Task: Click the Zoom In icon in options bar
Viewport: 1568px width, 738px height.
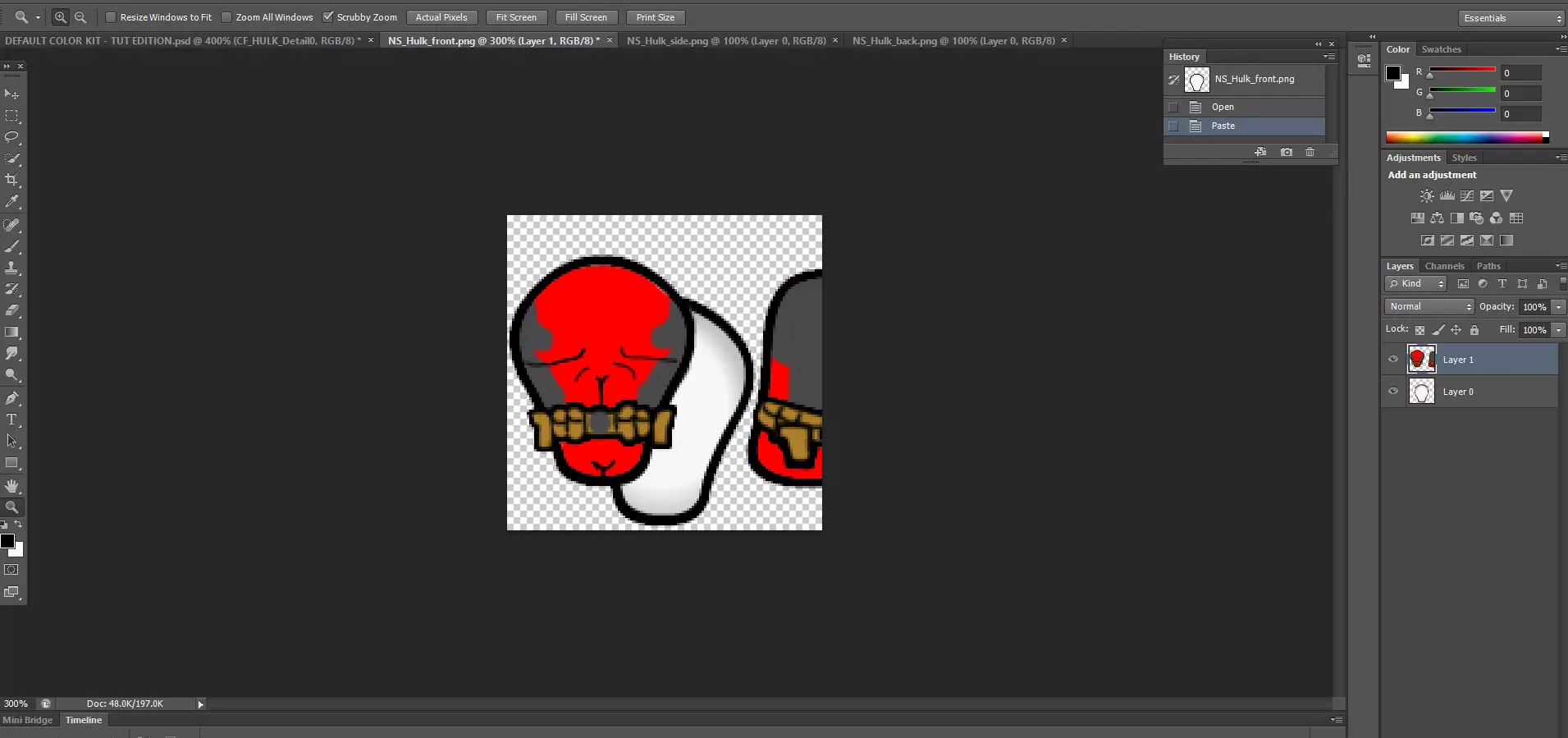Action: 61,17
